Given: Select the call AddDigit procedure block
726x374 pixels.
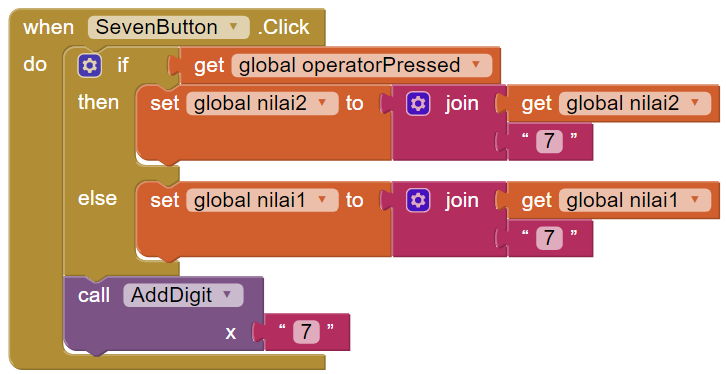Looking at the screenshot, I should click(94, 295).
